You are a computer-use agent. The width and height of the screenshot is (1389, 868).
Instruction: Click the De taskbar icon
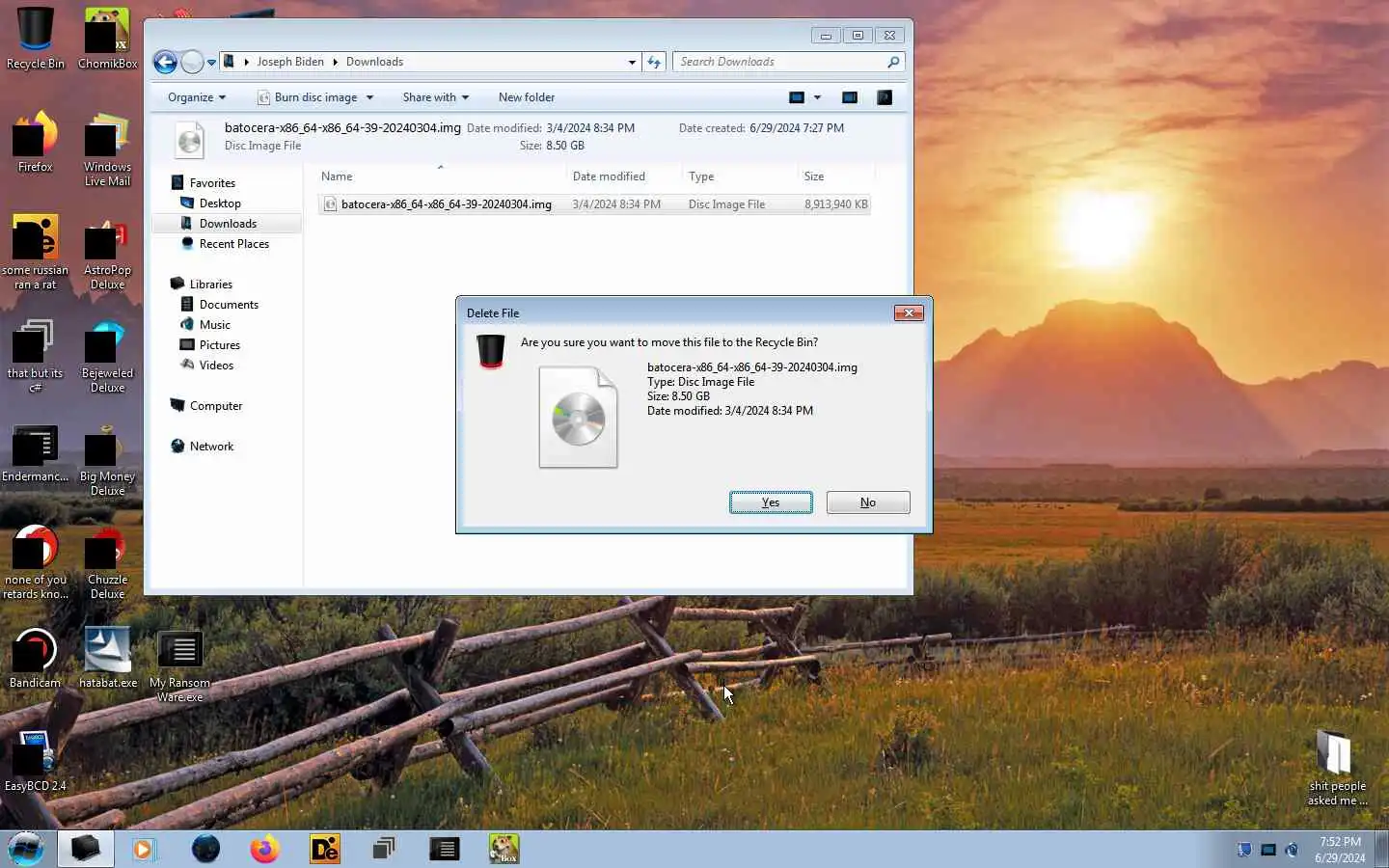[325, 849]
